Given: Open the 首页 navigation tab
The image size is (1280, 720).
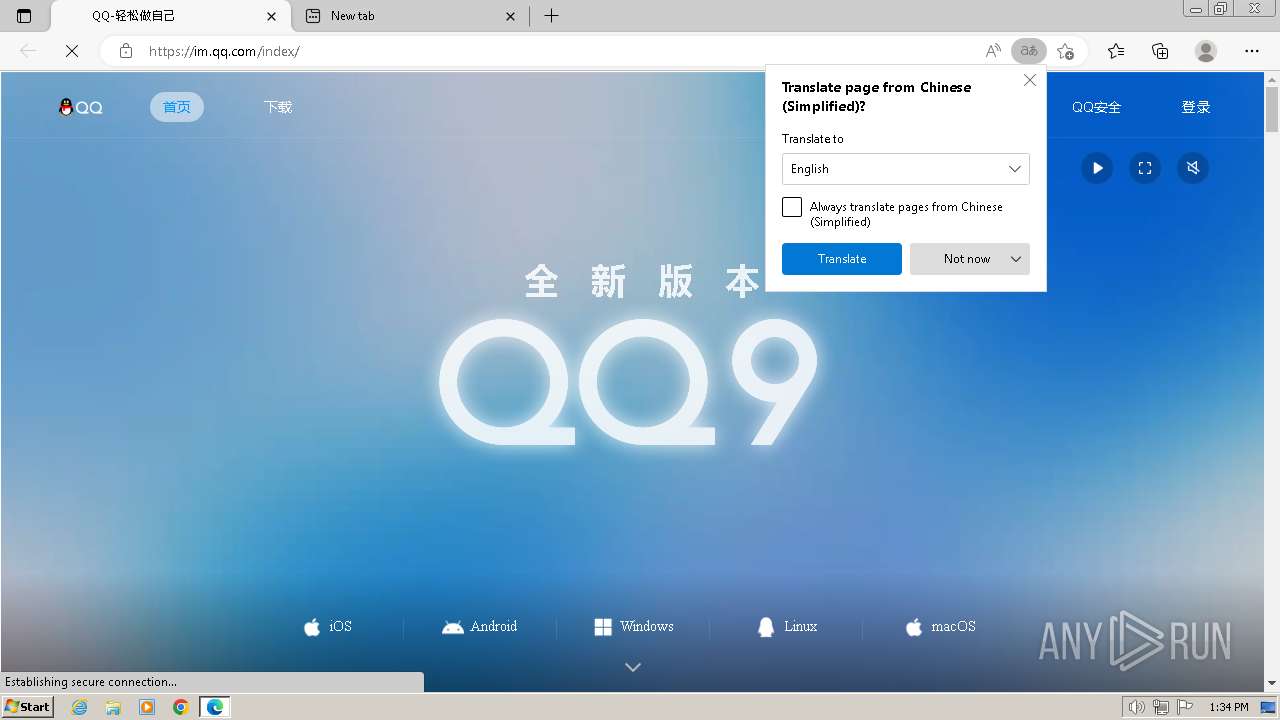Looking at the screenshot, I should (177, 107).
